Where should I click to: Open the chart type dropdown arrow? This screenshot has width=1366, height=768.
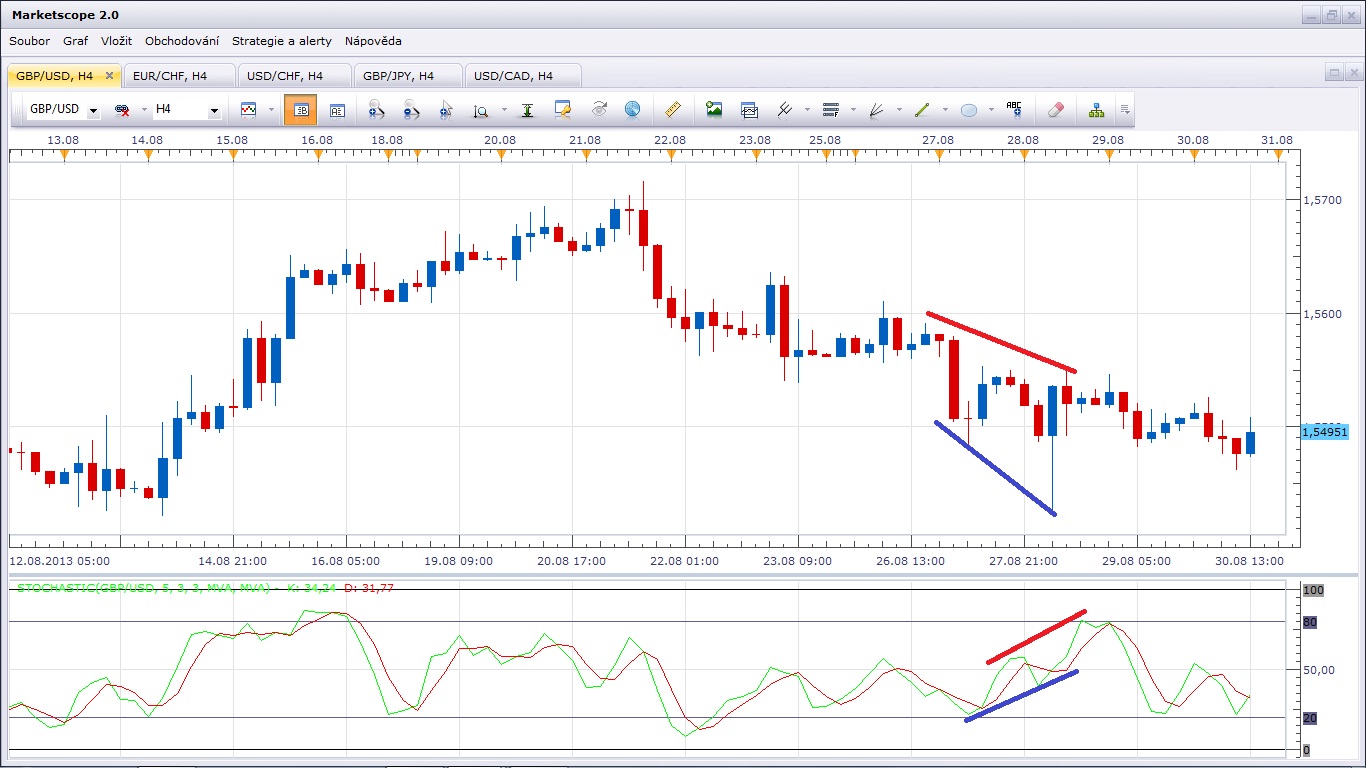click(271, 110)
